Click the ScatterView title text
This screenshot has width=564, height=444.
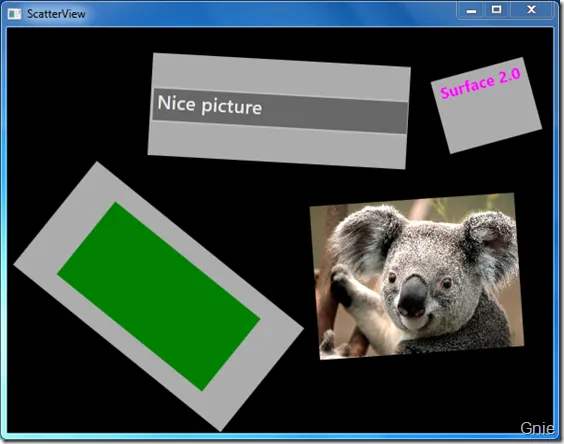tap(56, 14)
